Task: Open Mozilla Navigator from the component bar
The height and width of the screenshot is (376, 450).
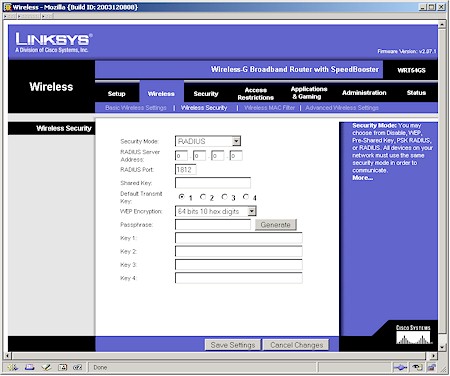Action: tap(13, 367)
